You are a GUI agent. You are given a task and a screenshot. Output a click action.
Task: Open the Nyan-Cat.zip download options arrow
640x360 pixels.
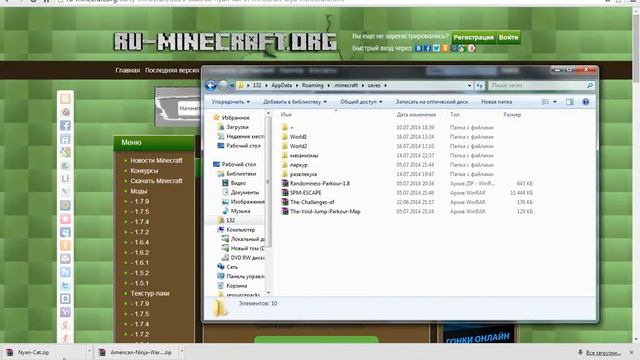89,351
